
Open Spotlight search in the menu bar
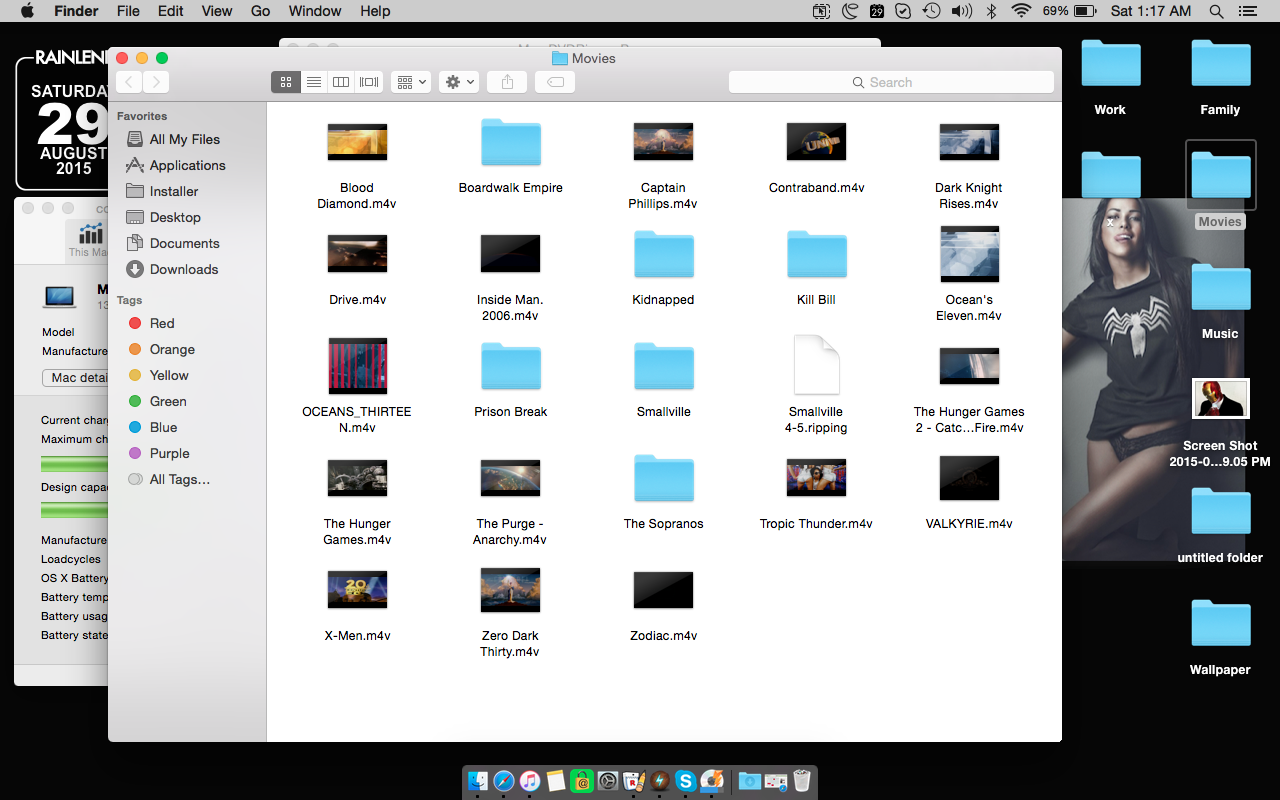click(x=1216, y=11)
